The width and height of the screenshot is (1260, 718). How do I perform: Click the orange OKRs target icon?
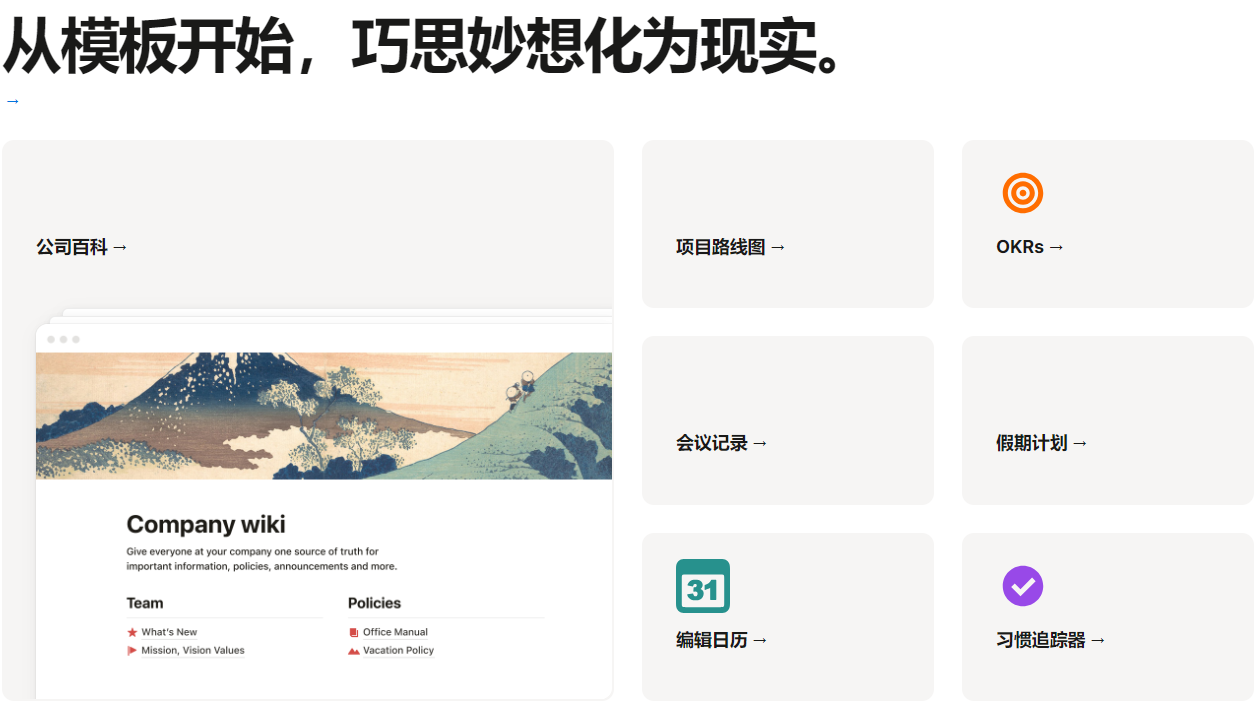click(x=1022, y=193)
